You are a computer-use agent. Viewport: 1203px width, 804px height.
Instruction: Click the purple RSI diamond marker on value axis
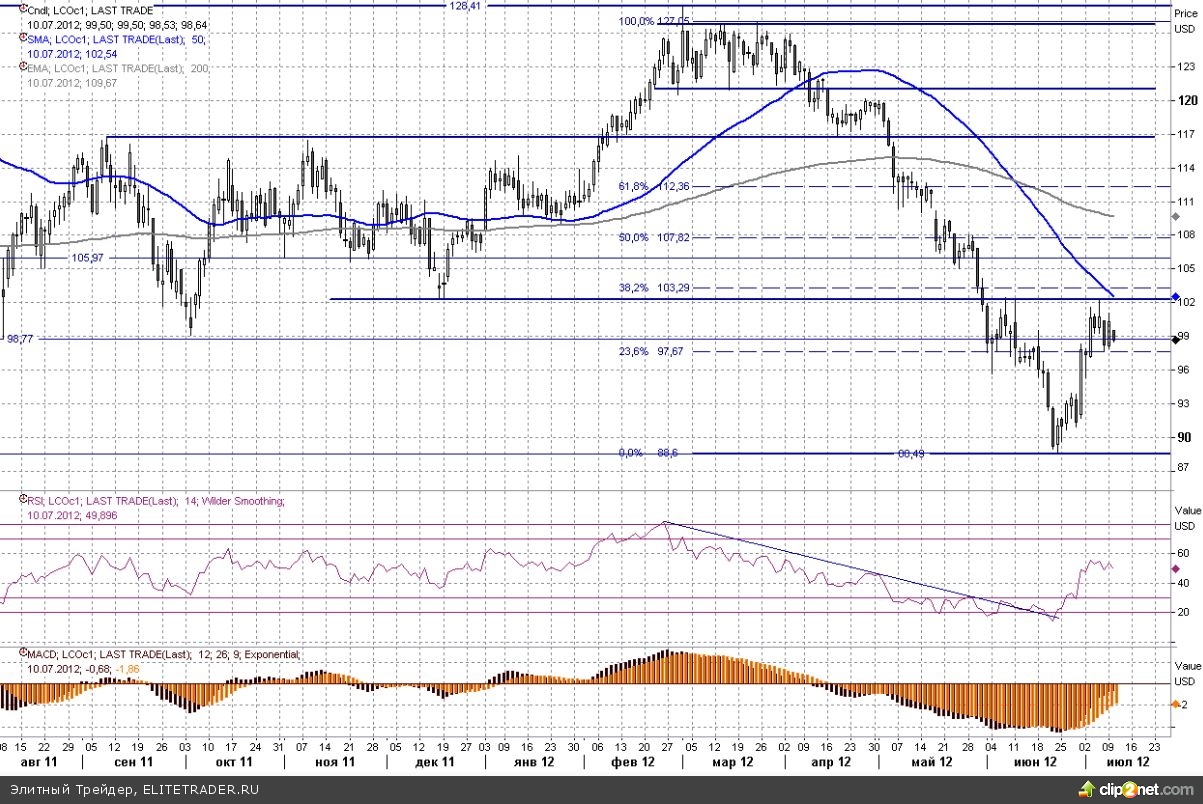pos(1175,568)
